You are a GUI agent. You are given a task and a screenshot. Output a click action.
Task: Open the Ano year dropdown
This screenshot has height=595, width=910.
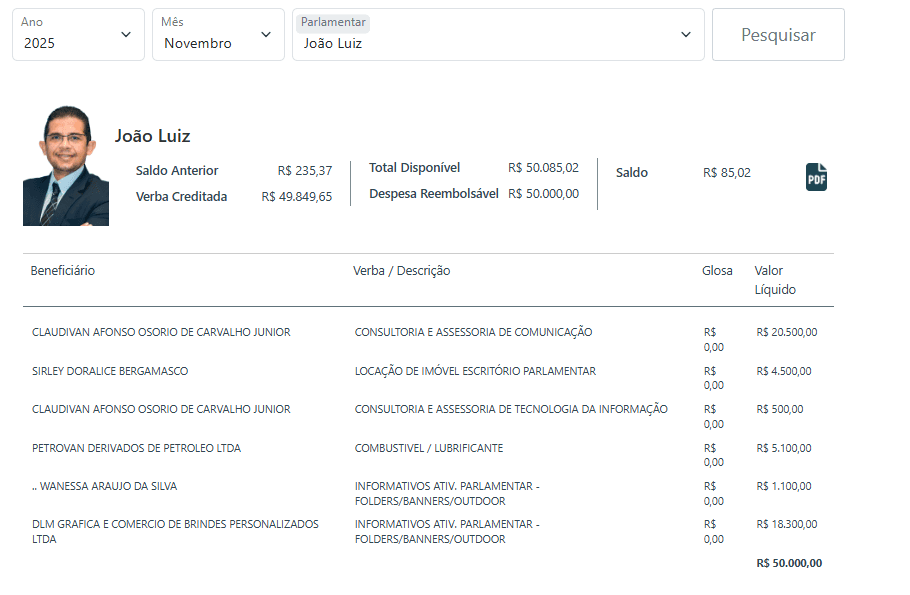pyautogui.click(x=78, y=35)
